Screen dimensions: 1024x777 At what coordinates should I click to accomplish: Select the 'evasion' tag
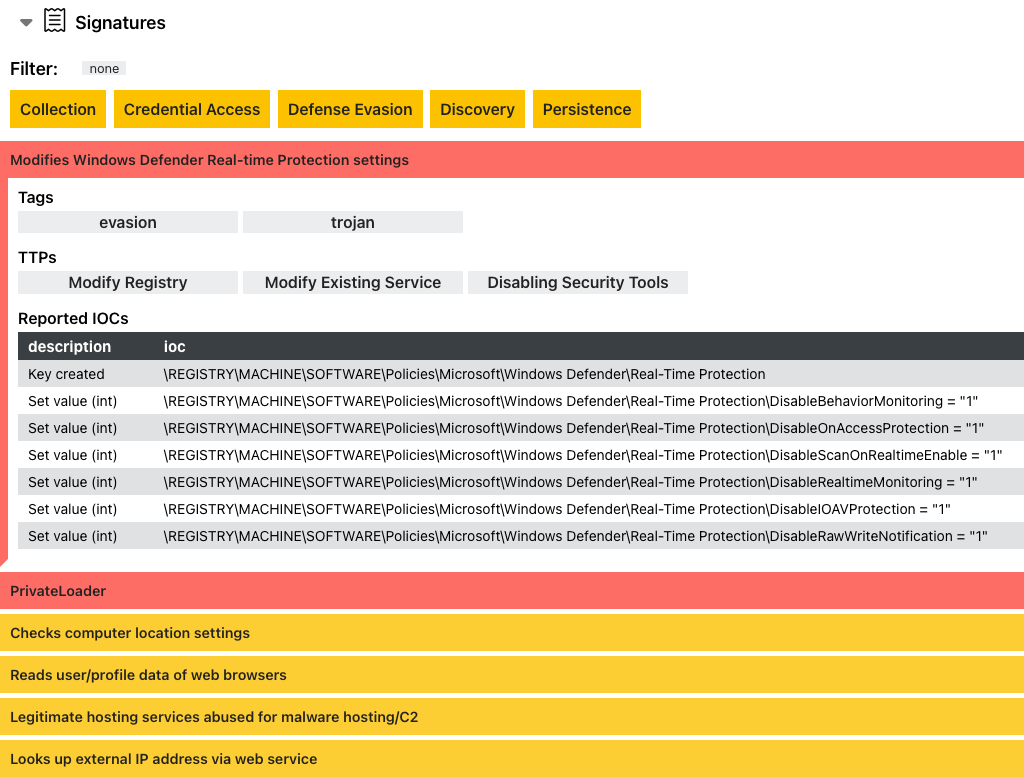127,221
